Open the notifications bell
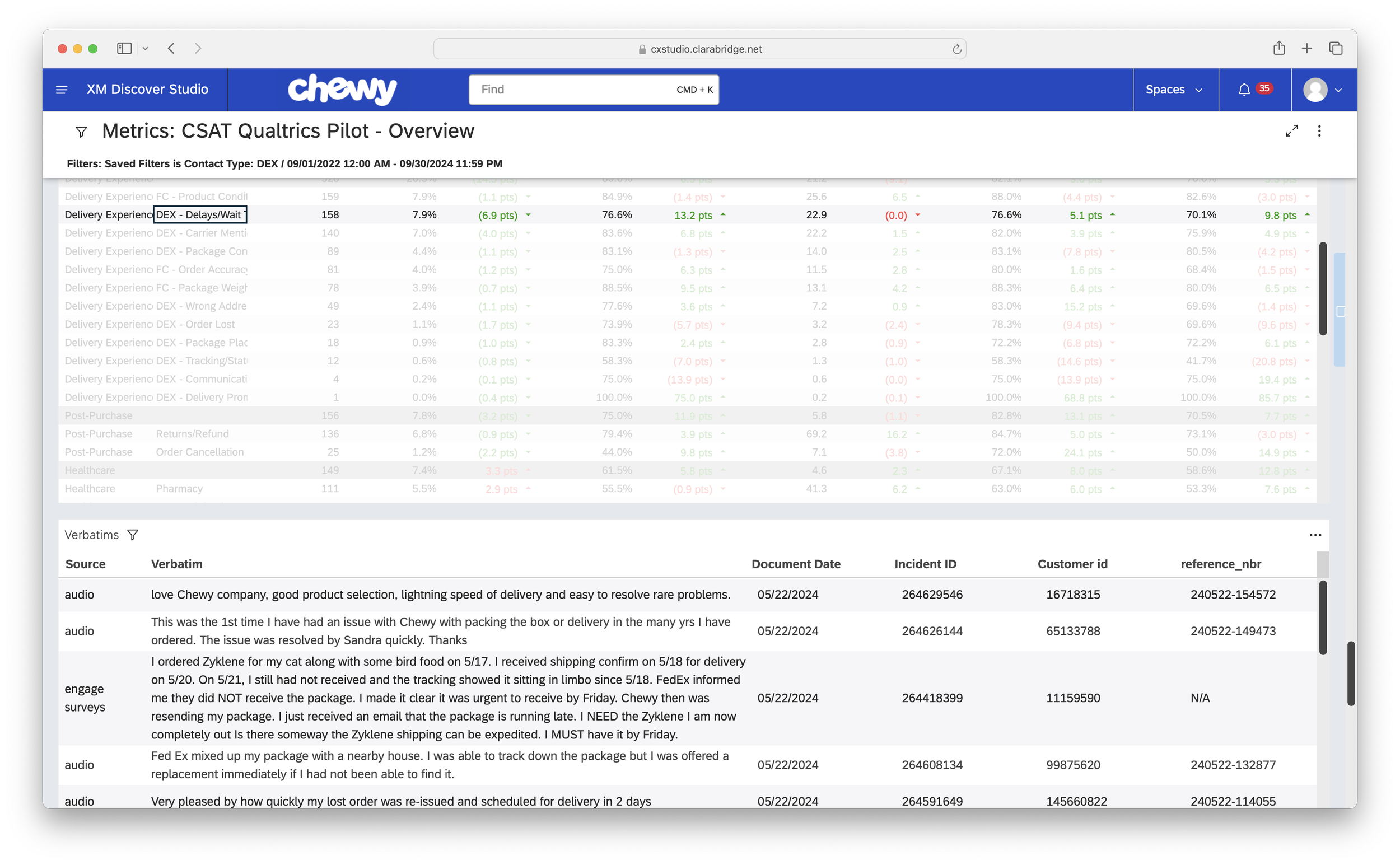 pos(1244,90)
